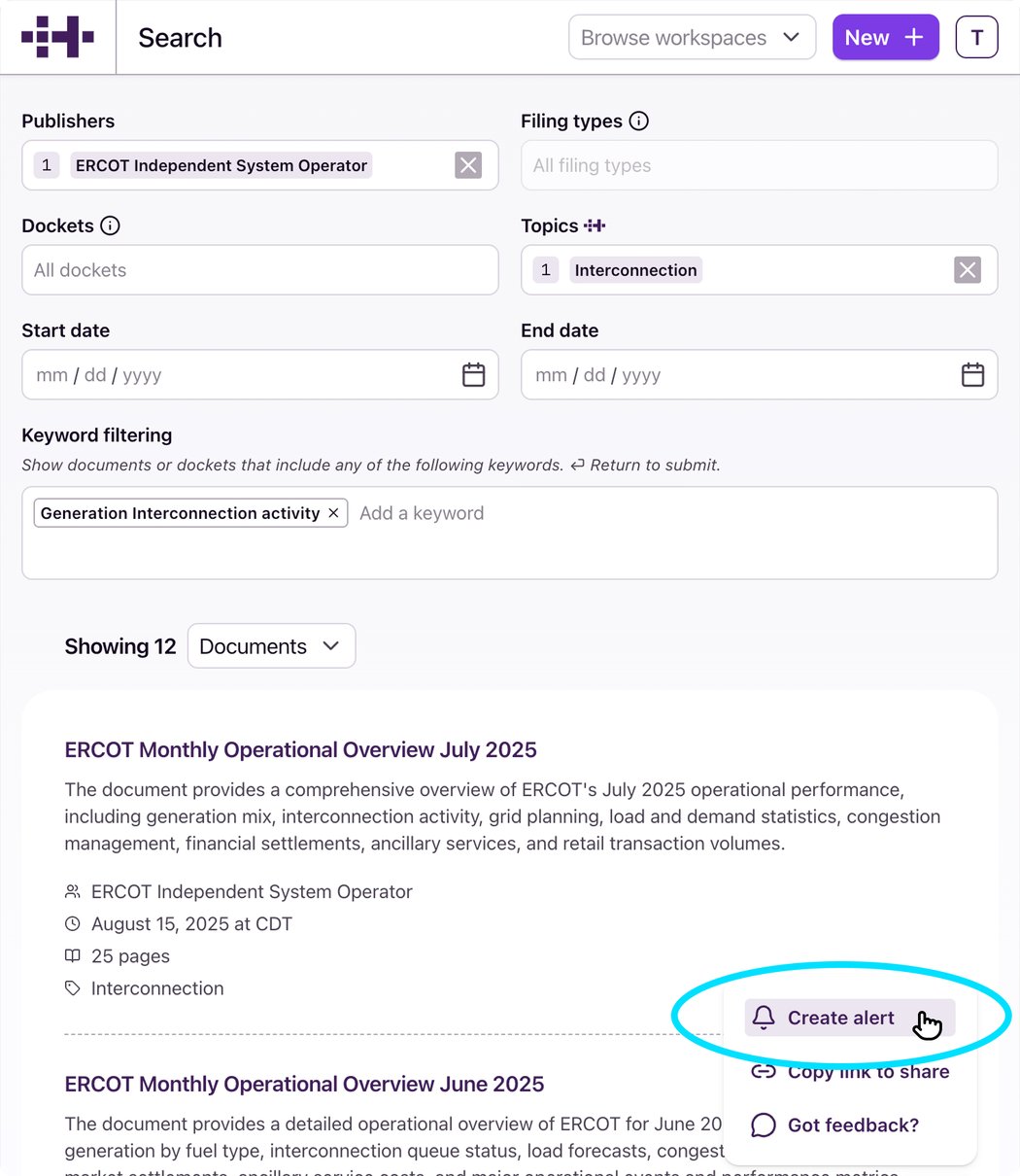Open the Documents view dropdown
Image resolution: width=1020 pixels, height=1176 pixels.
pos(271,645)
